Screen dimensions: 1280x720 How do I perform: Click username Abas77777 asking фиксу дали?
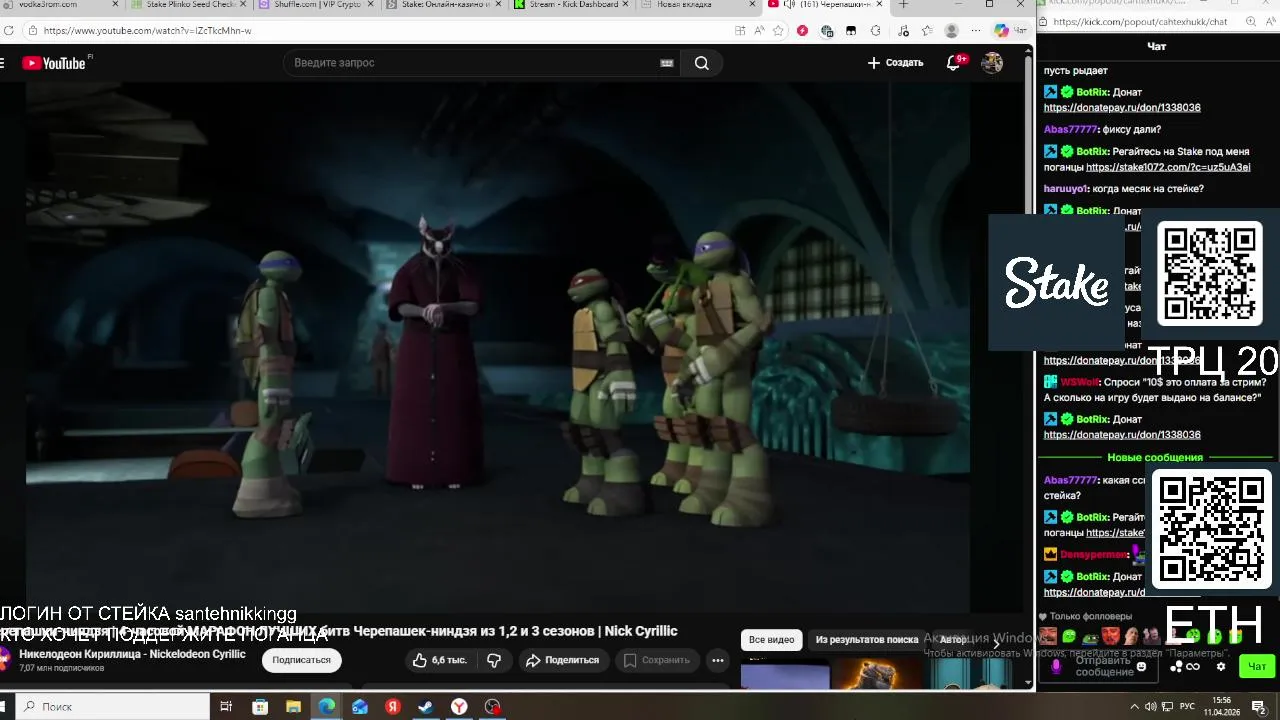tap(1070, 129)
